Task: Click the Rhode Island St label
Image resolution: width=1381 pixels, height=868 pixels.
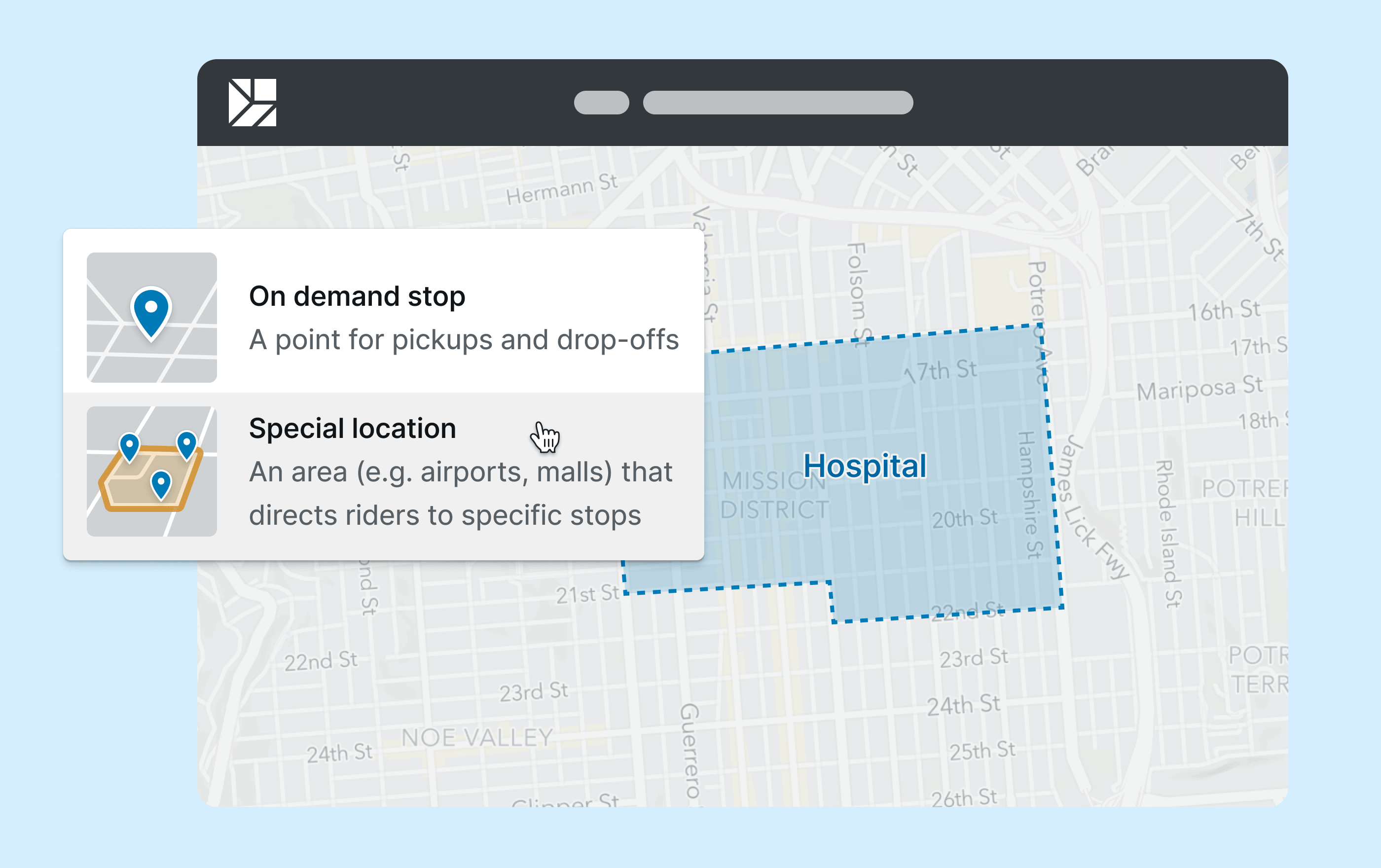Action: click(1167, 534)
